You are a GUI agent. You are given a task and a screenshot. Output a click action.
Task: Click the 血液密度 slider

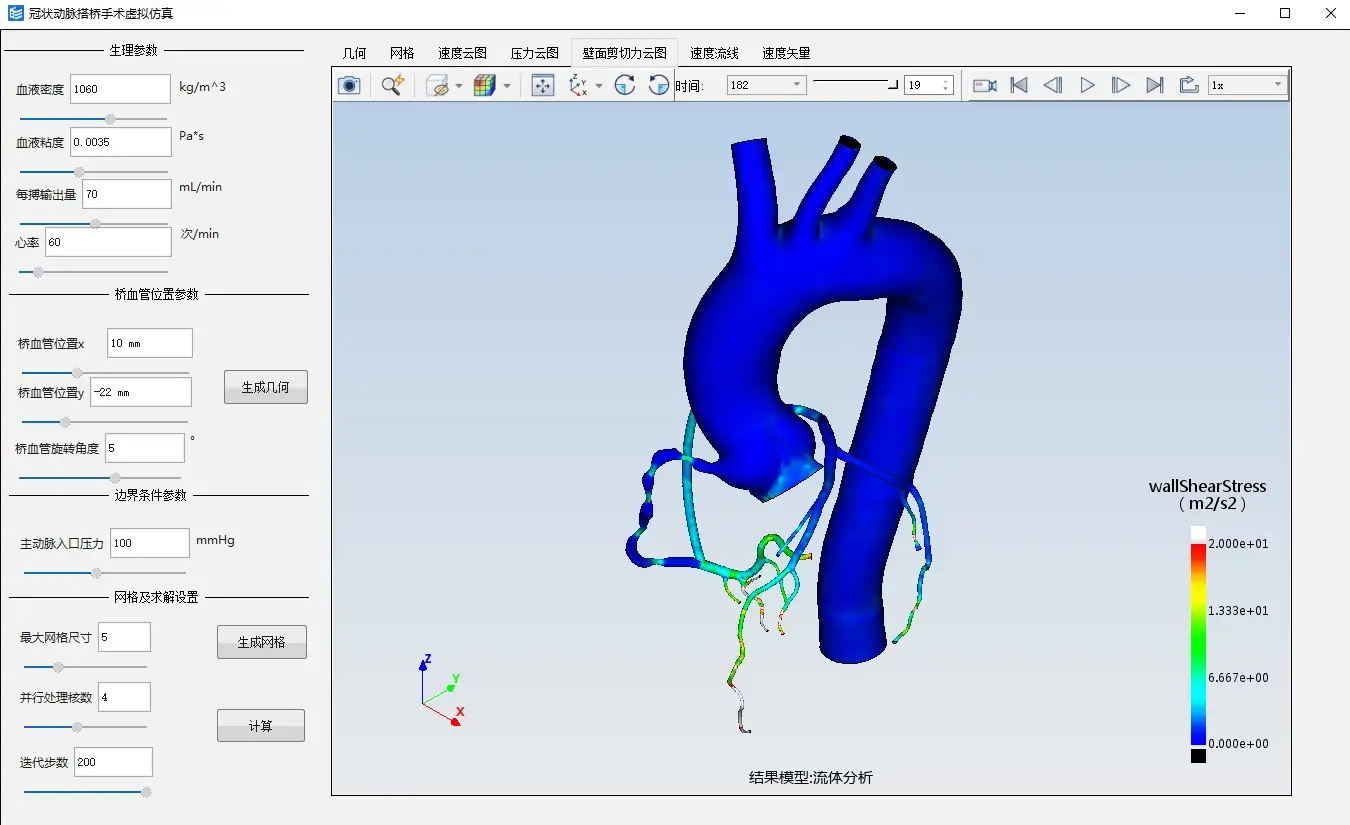[93, 119]
